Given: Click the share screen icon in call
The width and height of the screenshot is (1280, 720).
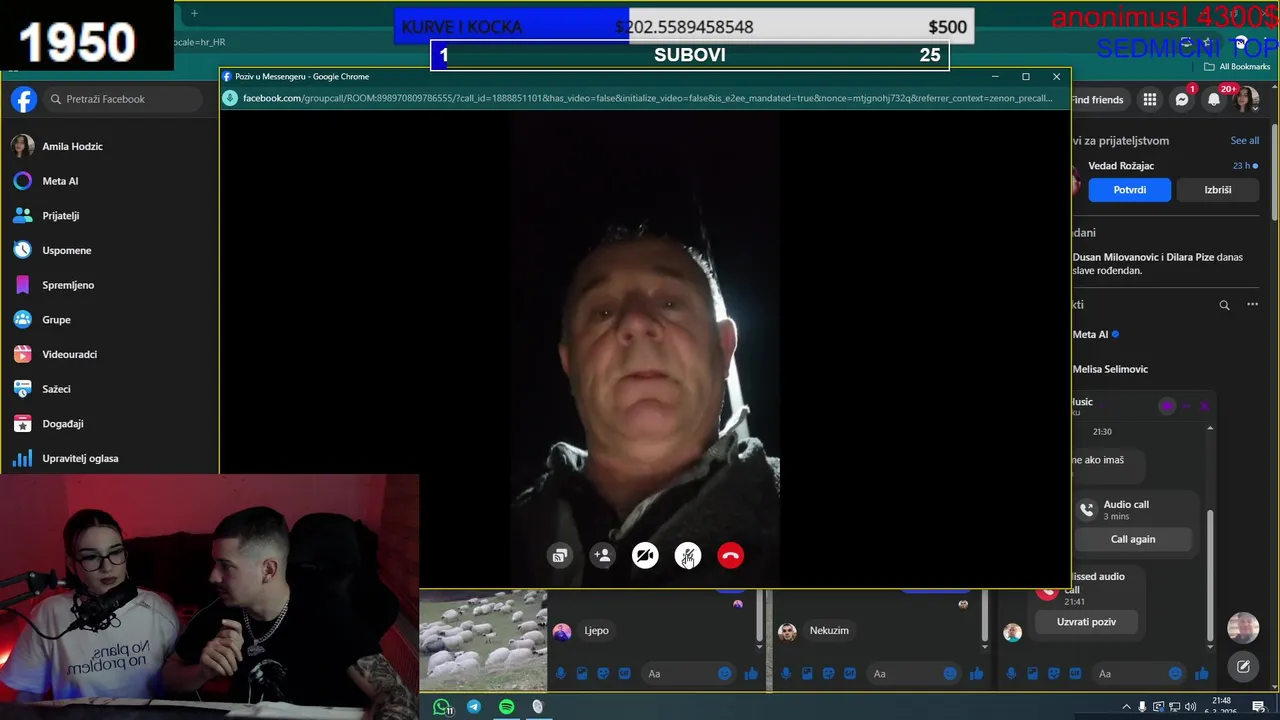Looking at the screenshot, I should (560, 556).
